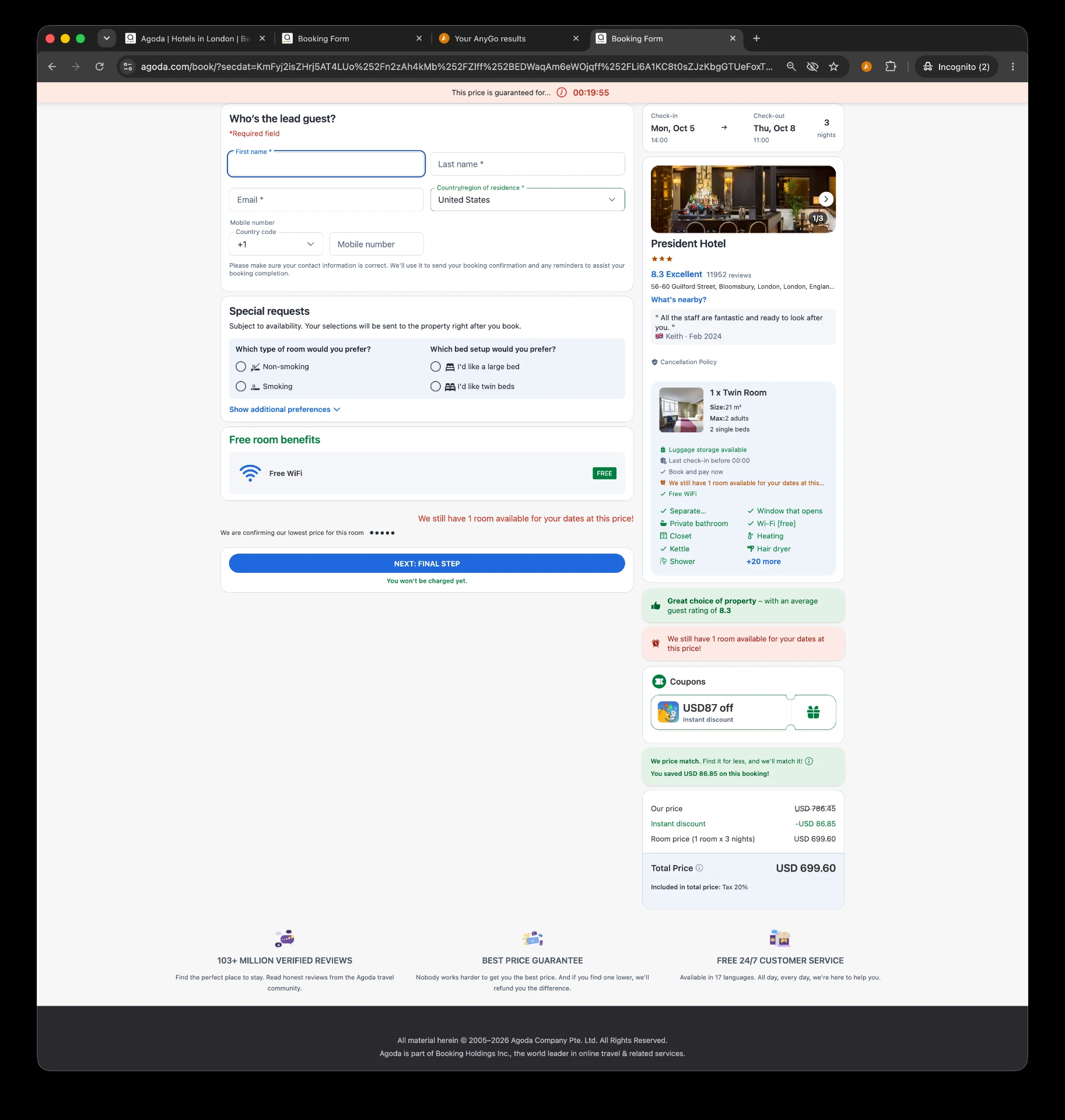
Task: Open the Incognito (2) profile button
Action: 956,66
